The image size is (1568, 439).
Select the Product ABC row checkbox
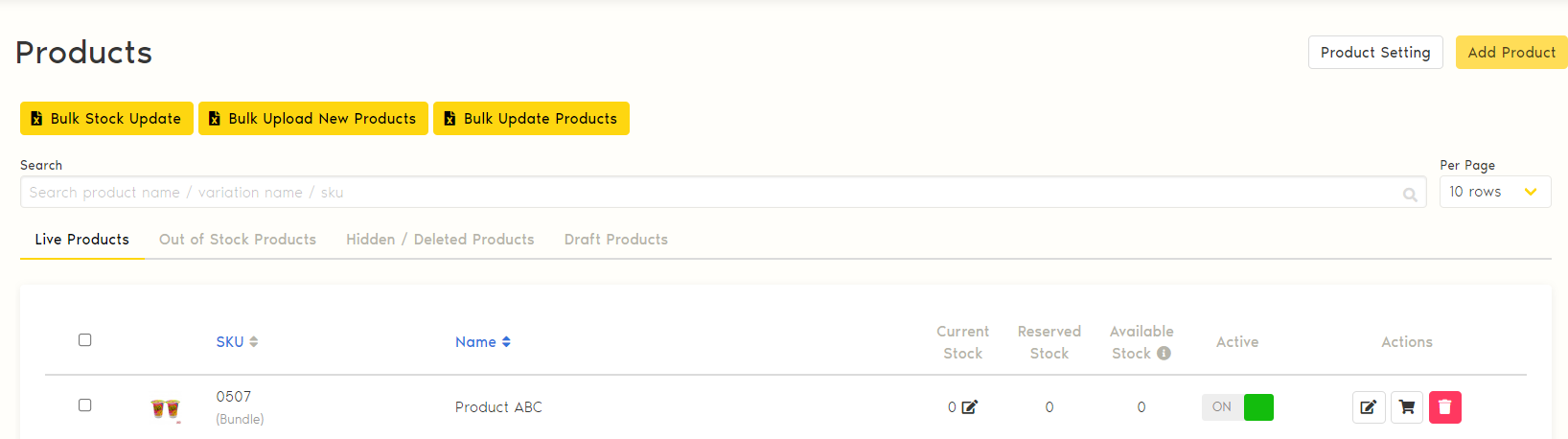(x=85, y=405)
